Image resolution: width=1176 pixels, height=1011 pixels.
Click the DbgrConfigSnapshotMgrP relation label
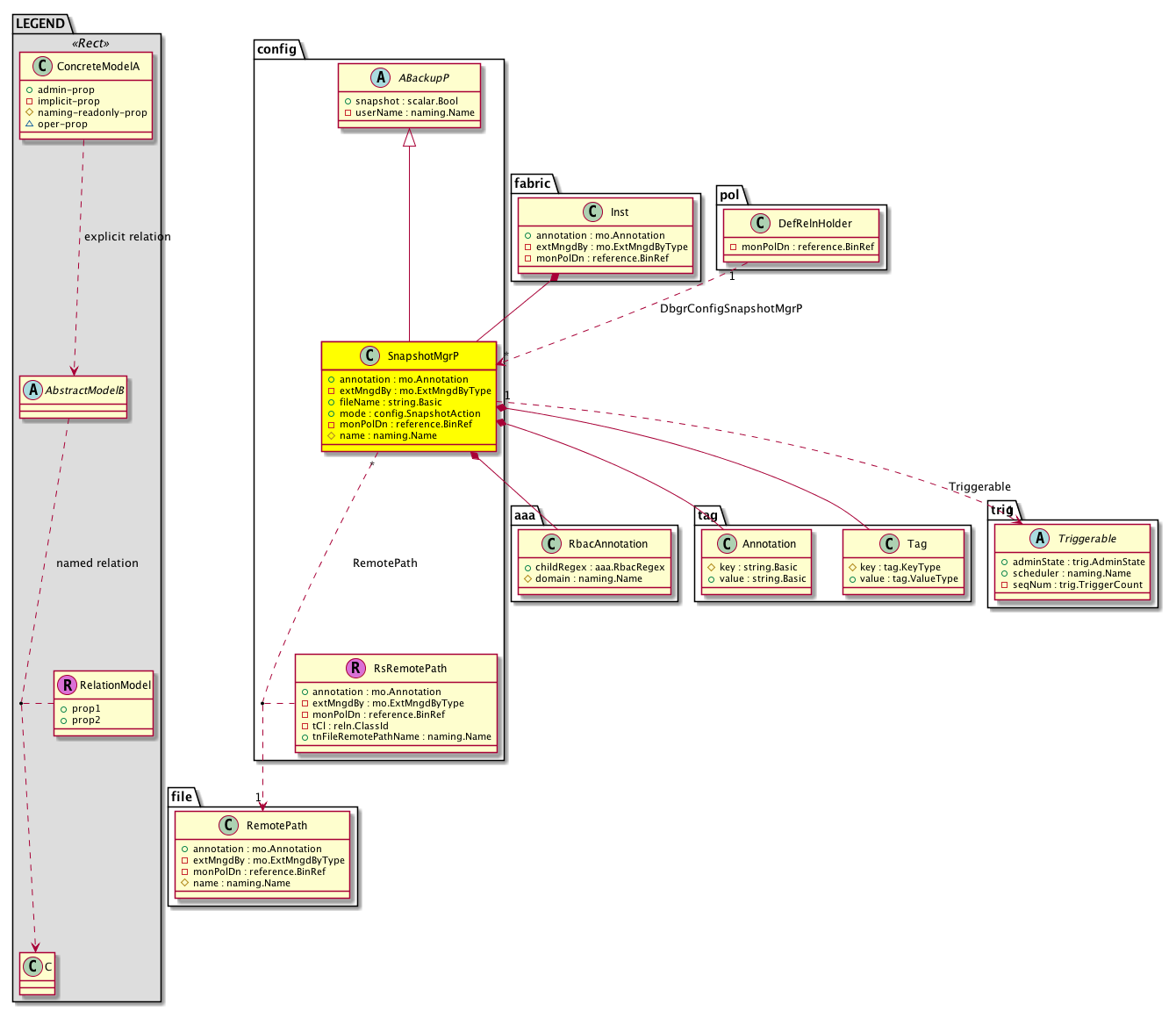731,309
